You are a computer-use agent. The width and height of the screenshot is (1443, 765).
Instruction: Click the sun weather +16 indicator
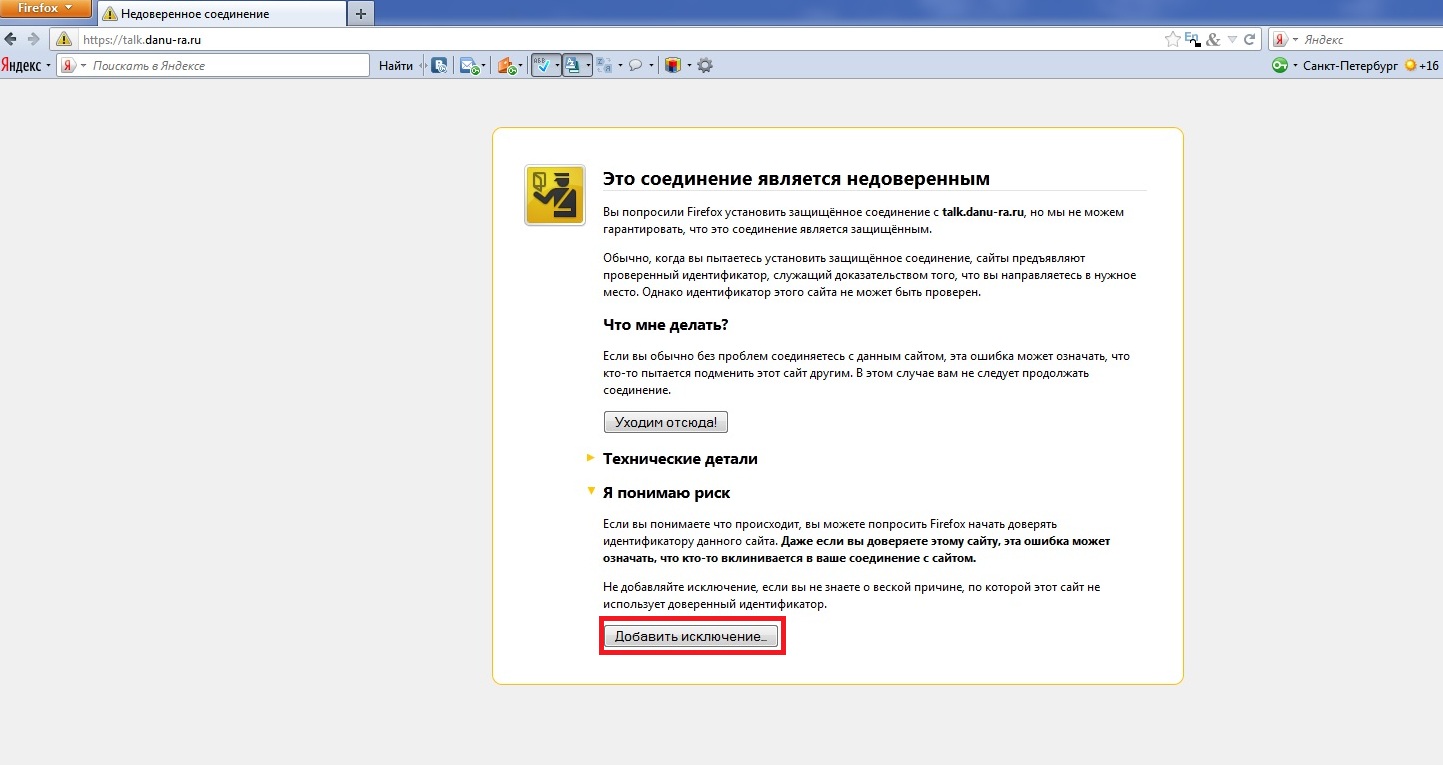(1422, 66)
